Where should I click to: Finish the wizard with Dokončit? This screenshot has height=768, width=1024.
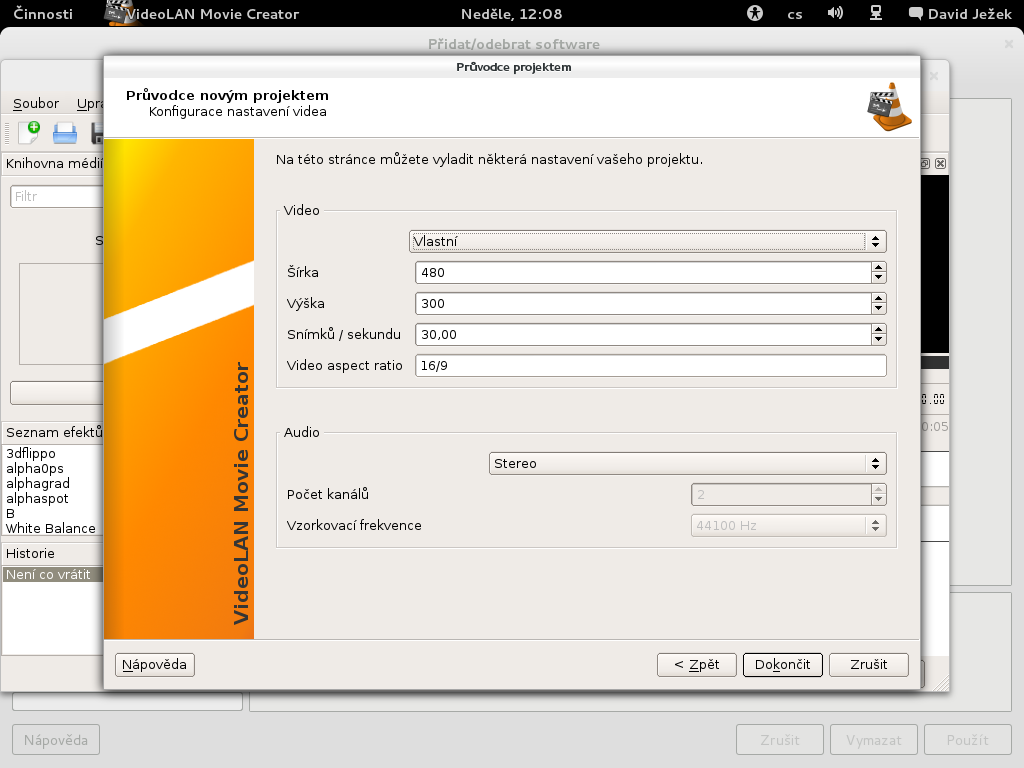click(x=782, y=665)
